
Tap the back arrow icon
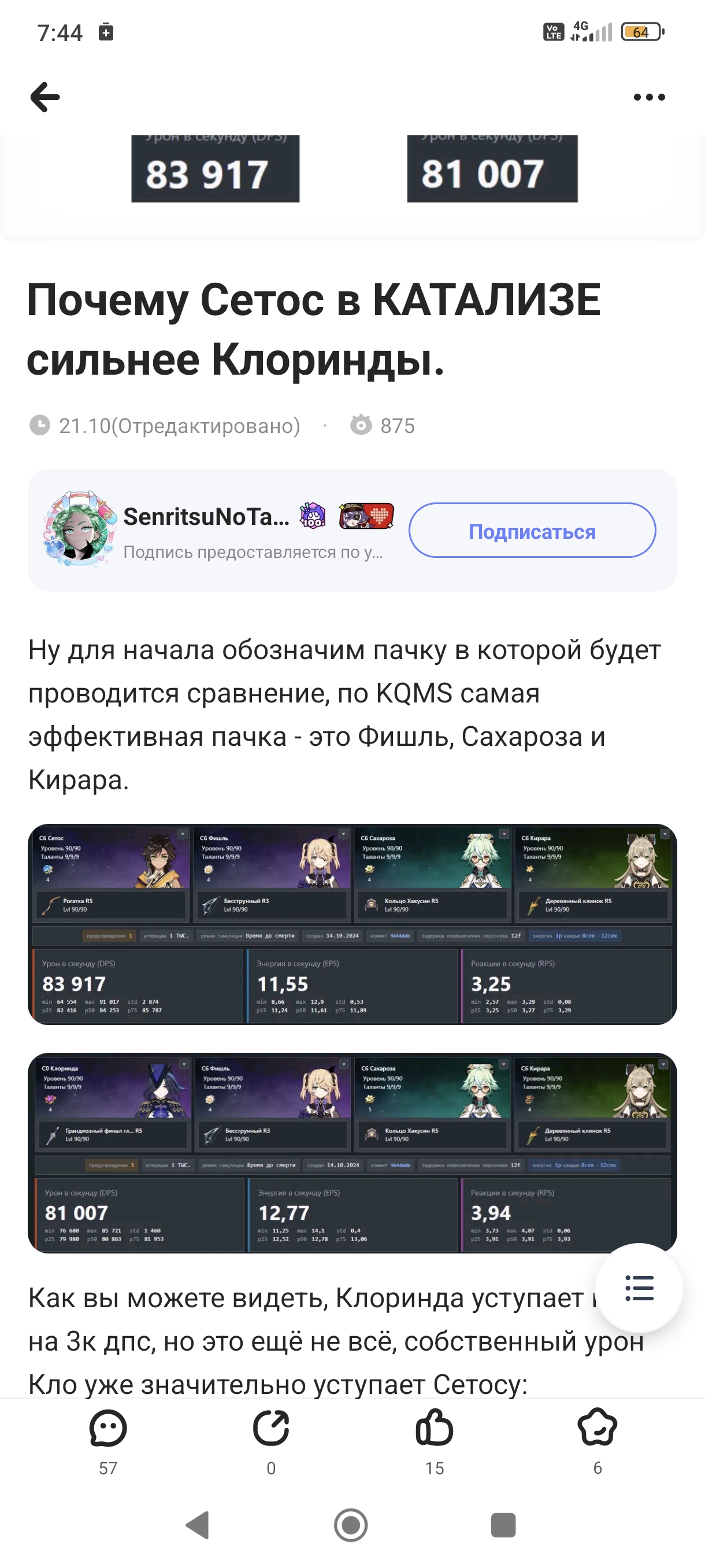(x=45, y=97)
